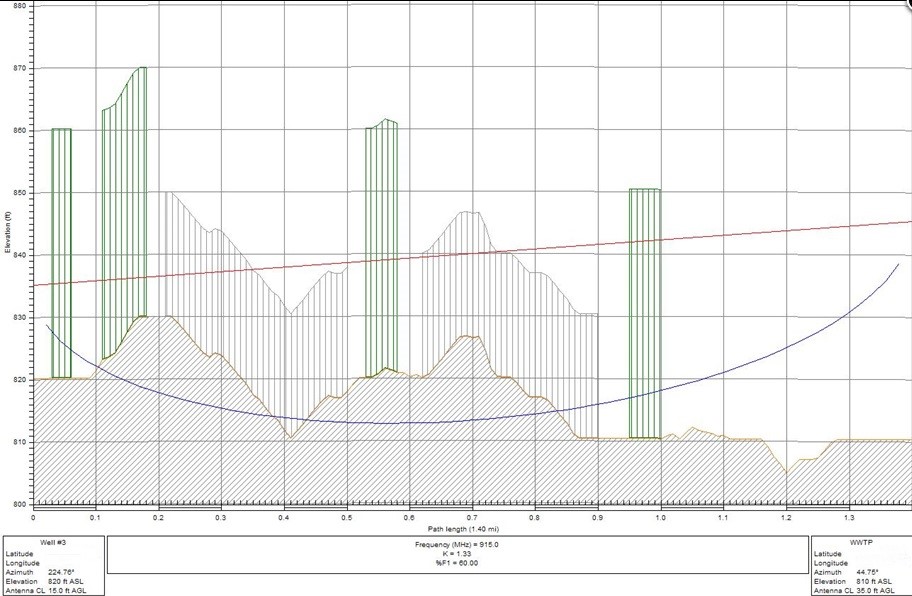The height and width of the screenshot is (596, 912).
Task: Click the Frequency (MHz) = 915.0 text
Action: tap(457, 545)
